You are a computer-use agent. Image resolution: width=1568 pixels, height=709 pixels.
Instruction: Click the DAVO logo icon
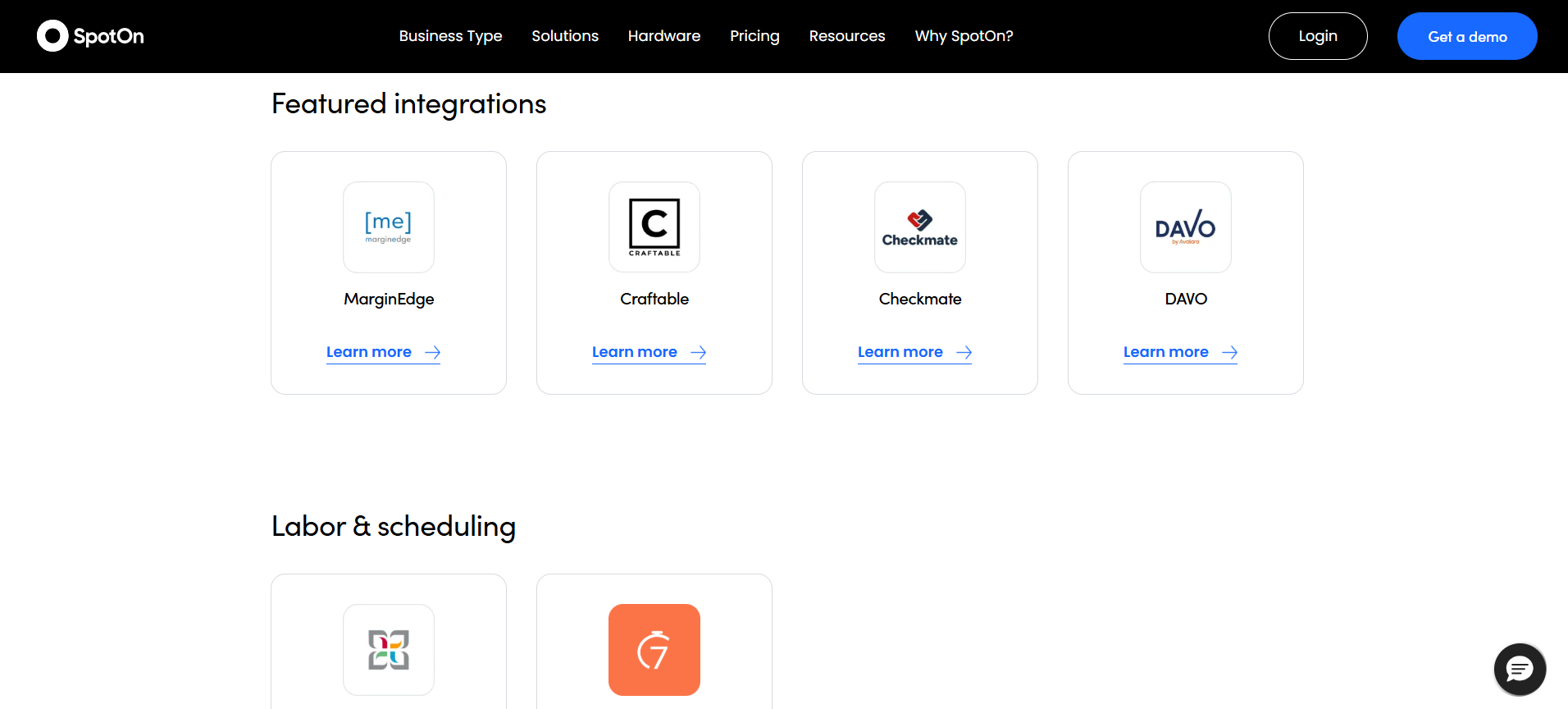[1186, 227]
